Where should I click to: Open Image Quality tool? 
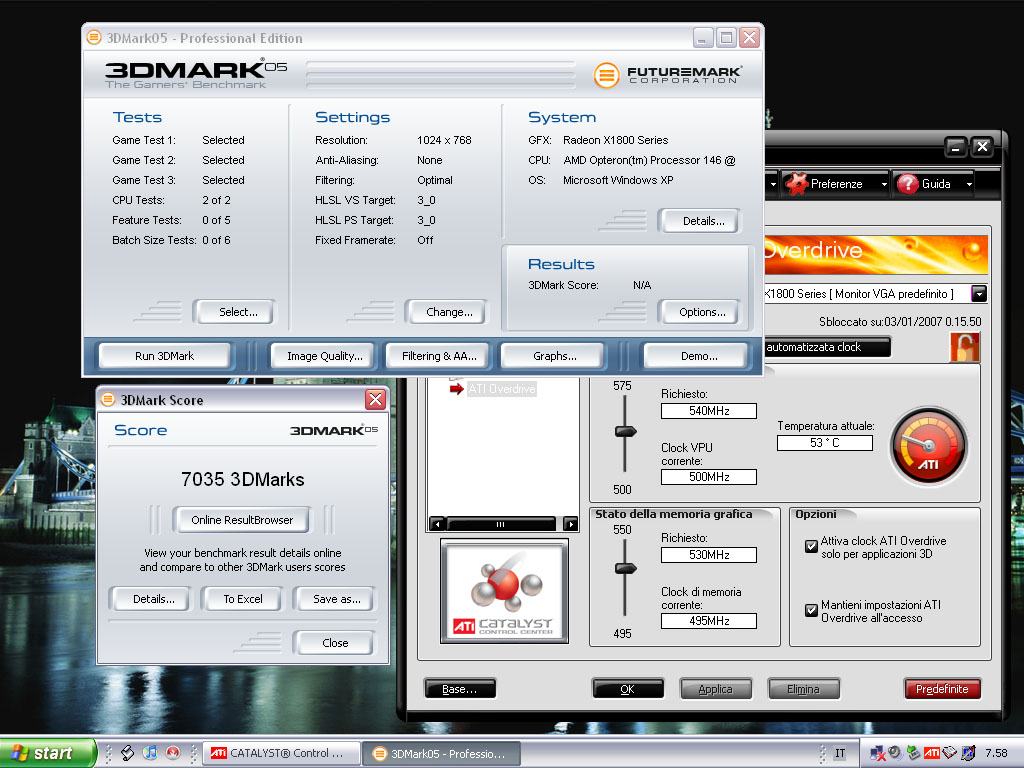(325, 356)
